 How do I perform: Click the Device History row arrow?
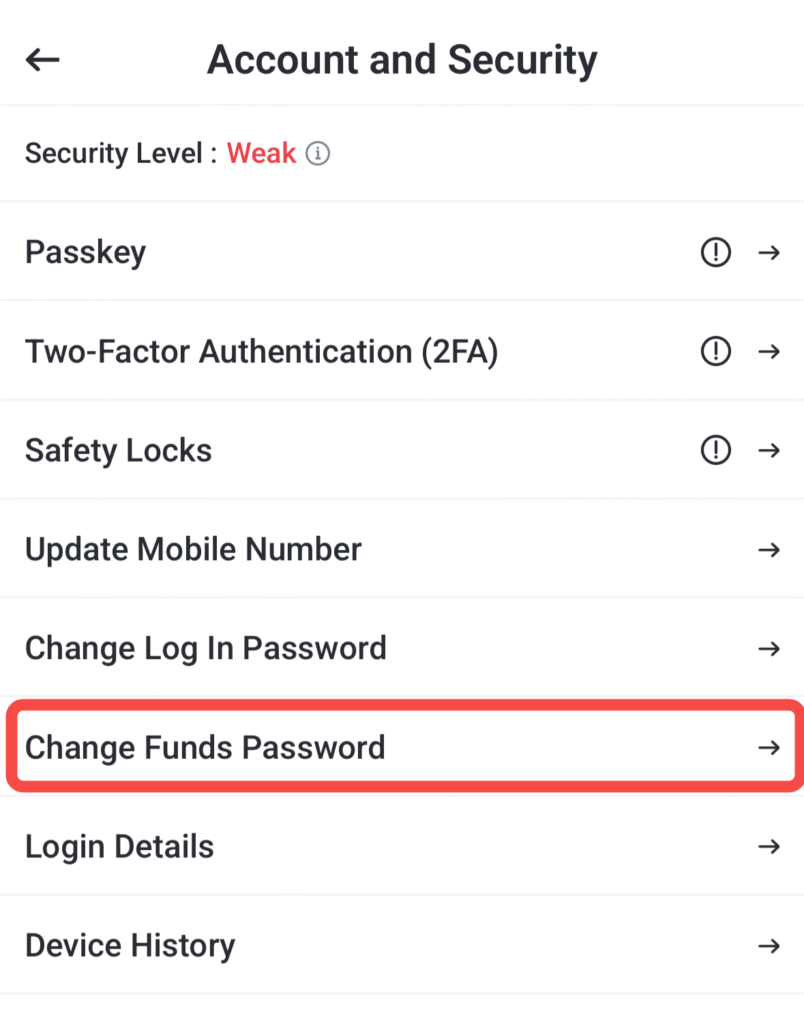768,945
